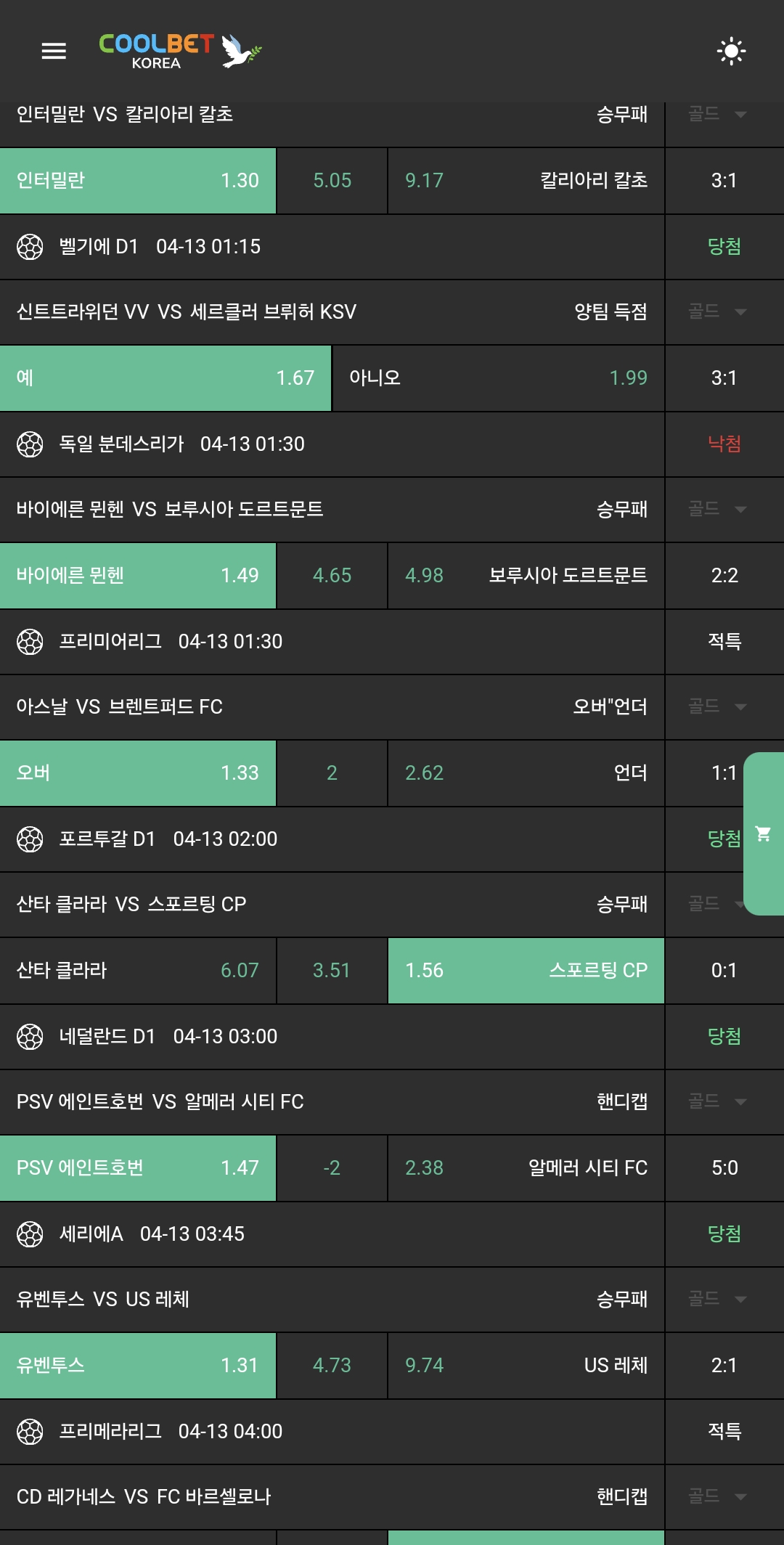Click the Coolbet Korea logo
Image resolution: width=784 pixels, height=1545 pixels.
point(179,51)
